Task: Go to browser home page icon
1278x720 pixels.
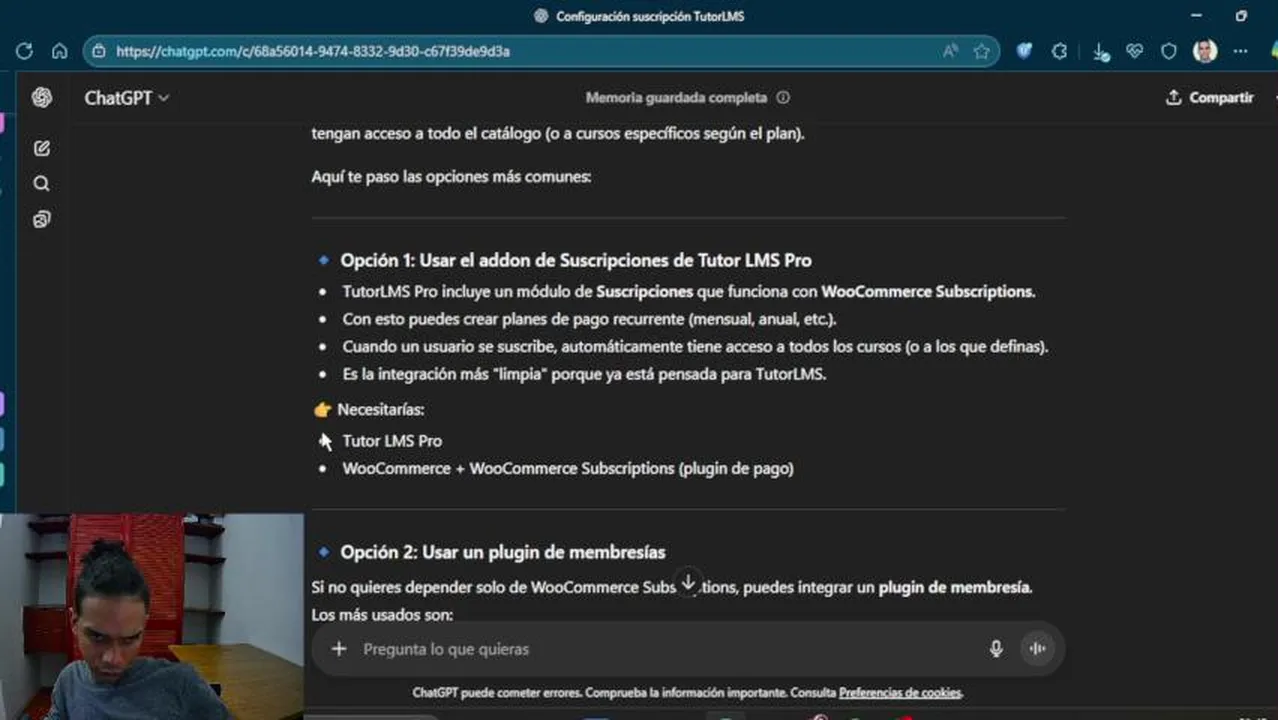Action: (59, 51)
